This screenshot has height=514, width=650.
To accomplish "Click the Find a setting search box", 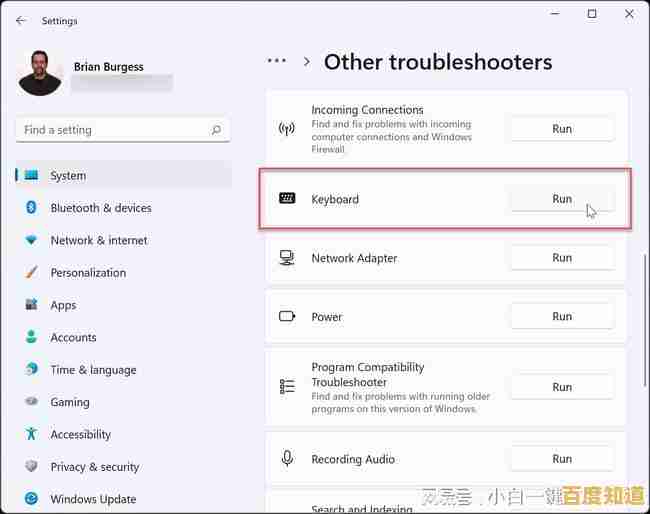I will pyautogui.click(x=110, y=130).
